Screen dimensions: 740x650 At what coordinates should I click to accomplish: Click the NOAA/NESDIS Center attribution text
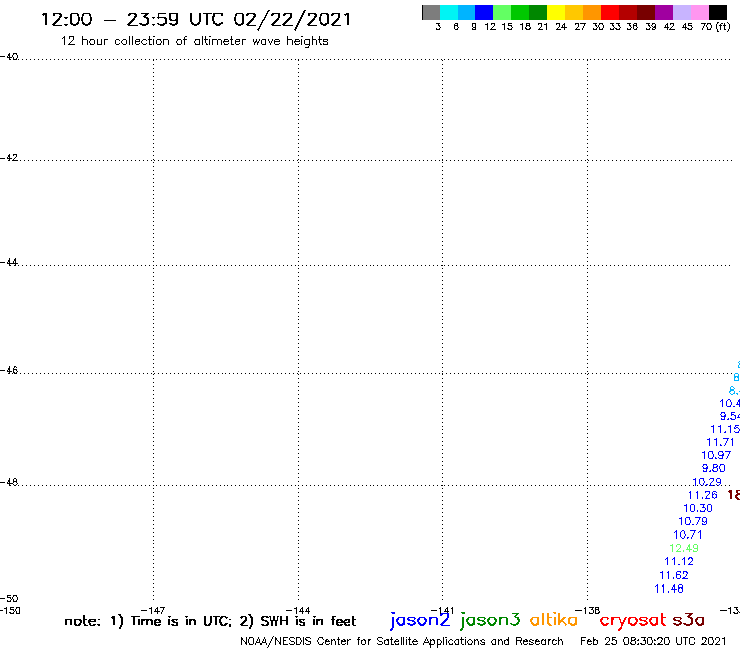tap(402, 642)
